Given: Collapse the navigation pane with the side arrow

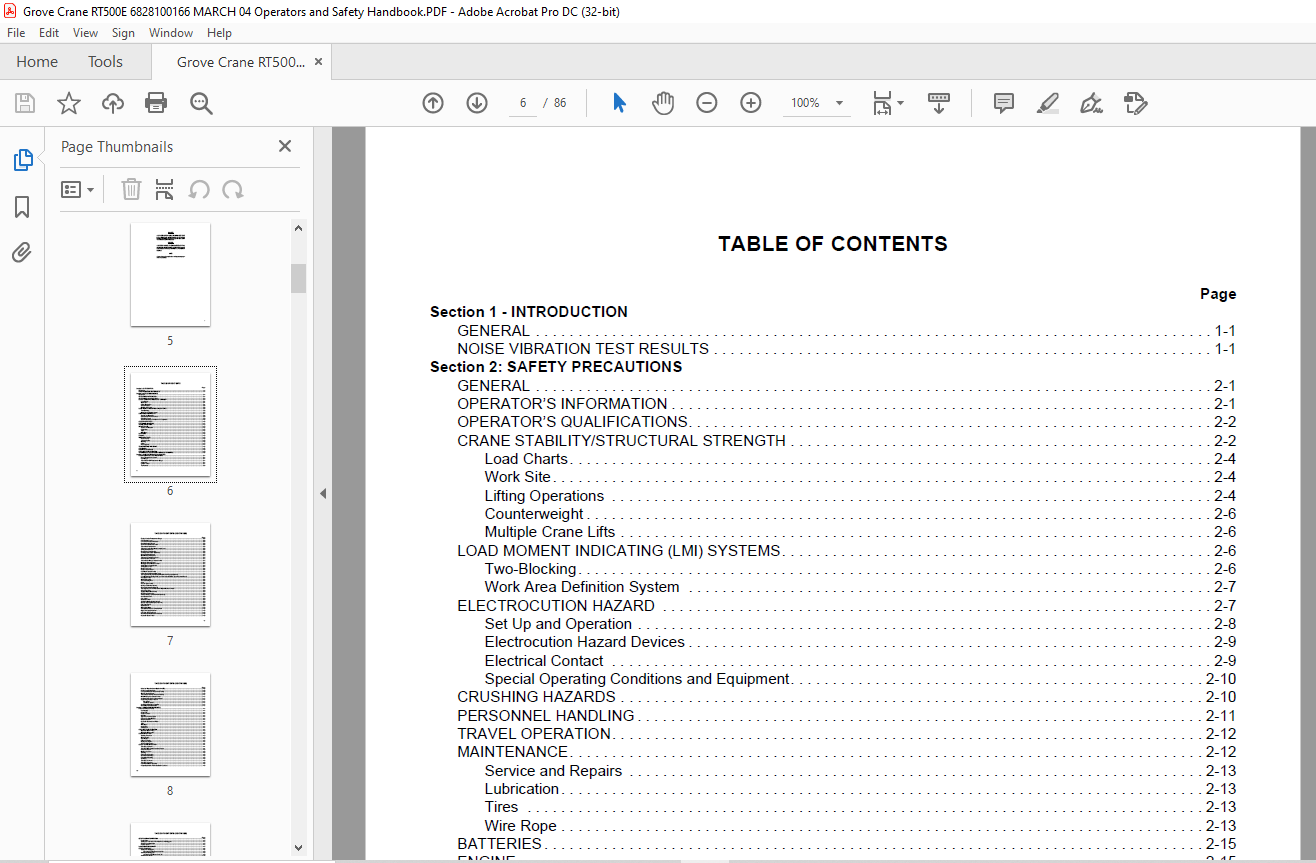Looking at the screenshot, I should click(323, 494).
